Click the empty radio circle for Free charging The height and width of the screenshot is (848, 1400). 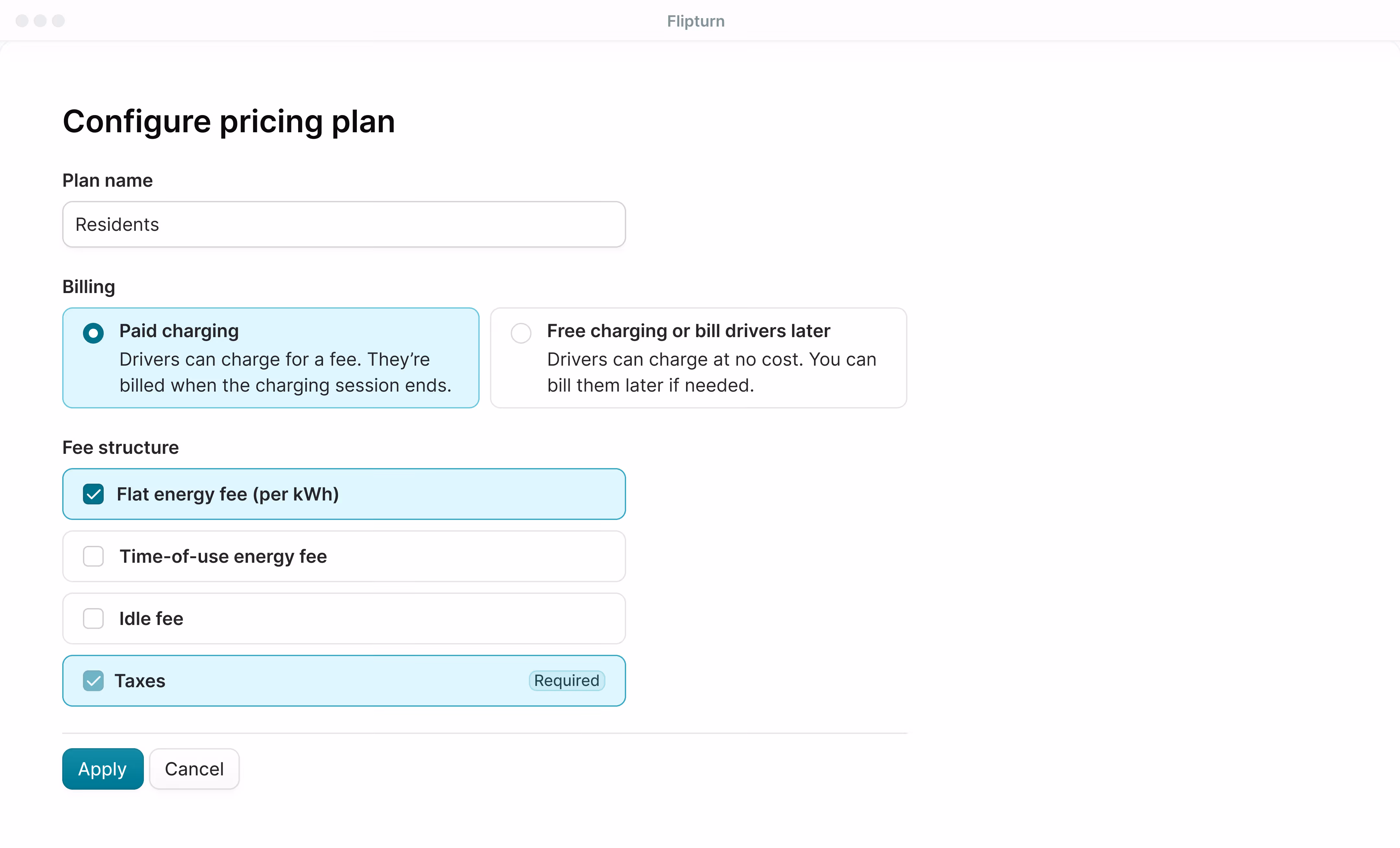click(x=520, y=333)
